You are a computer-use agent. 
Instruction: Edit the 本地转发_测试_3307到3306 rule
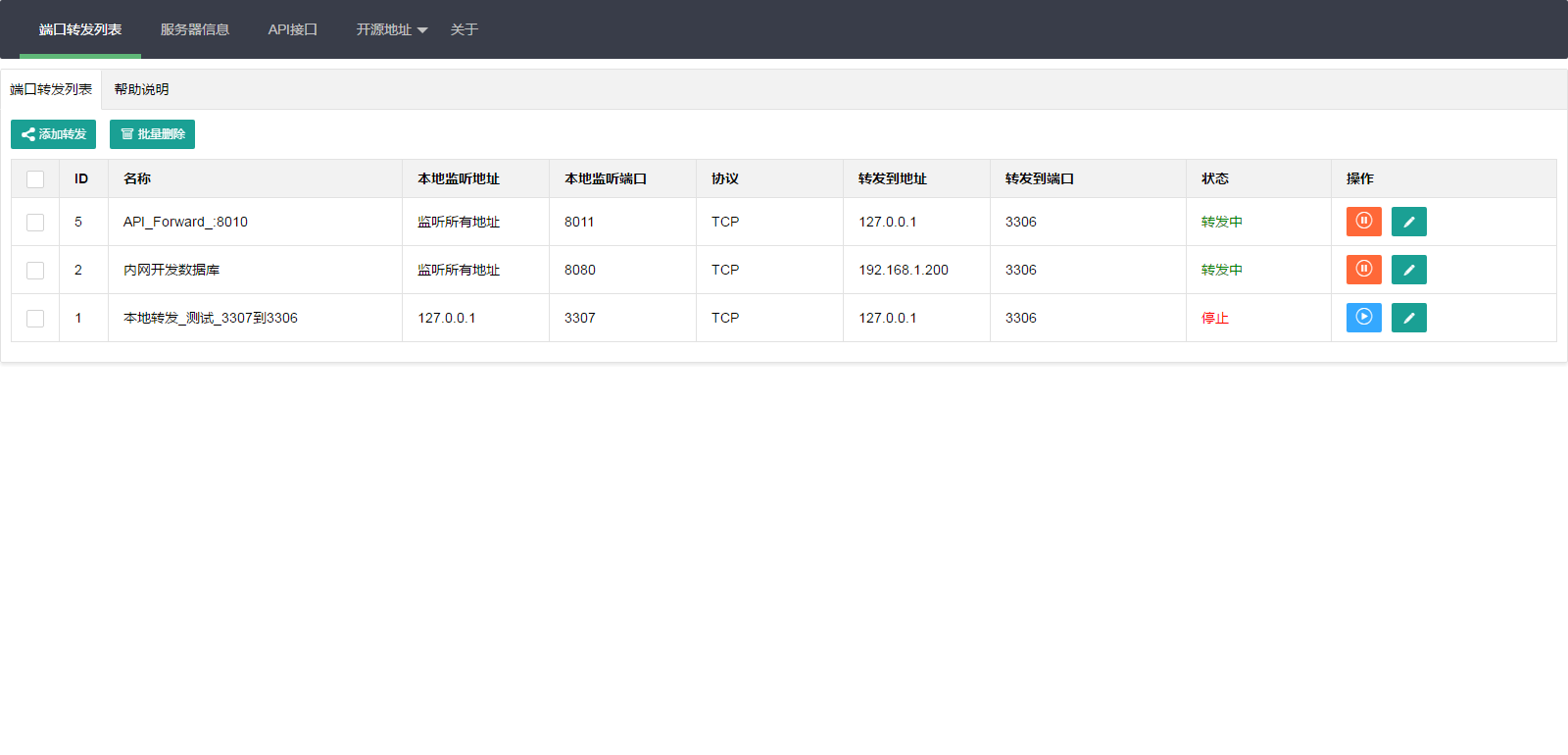1408,318
